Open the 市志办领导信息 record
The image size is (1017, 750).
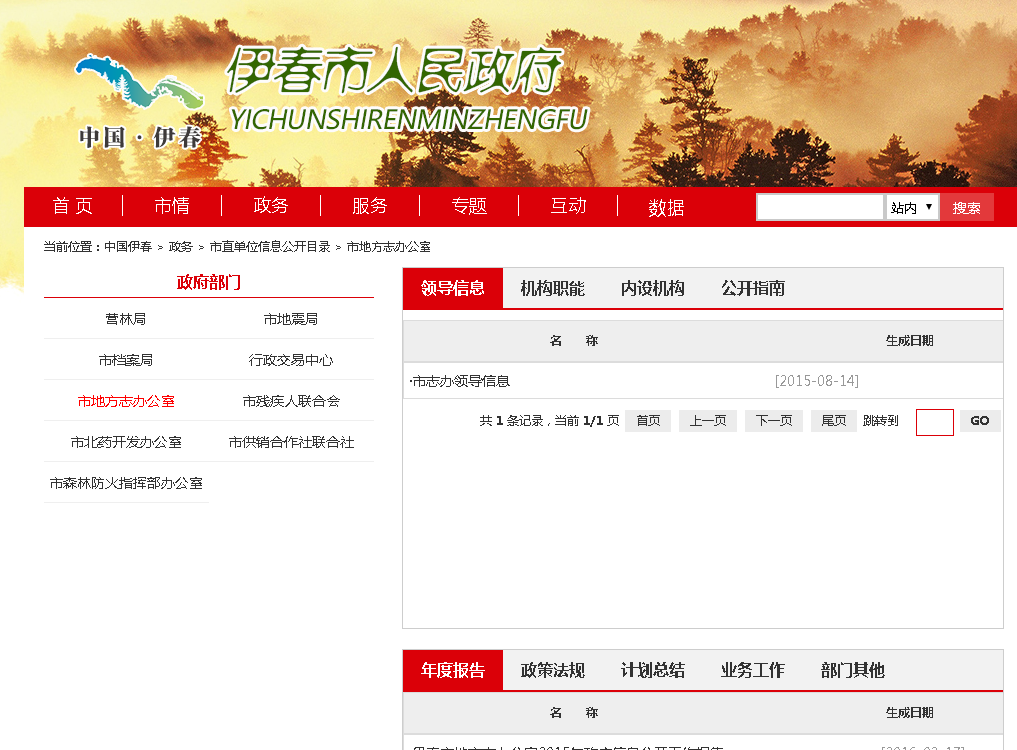tap(460, 381)
